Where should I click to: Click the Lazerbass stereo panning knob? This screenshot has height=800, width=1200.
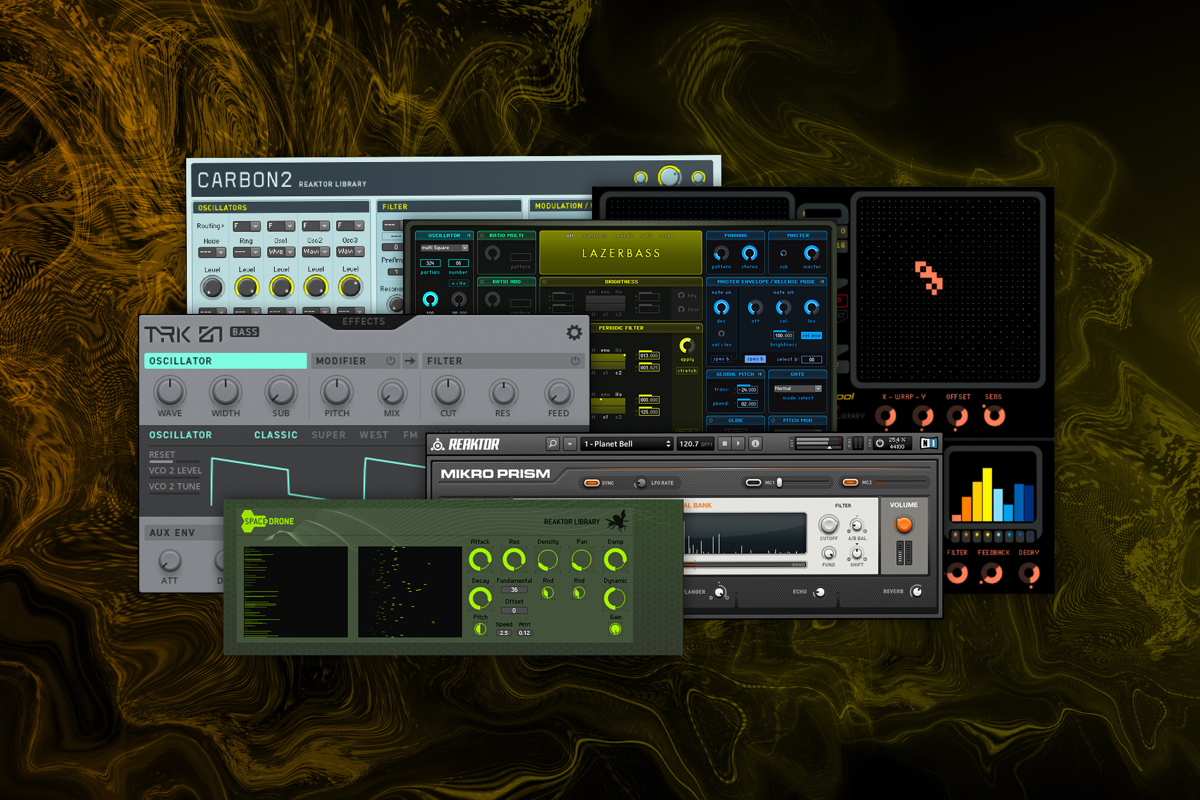(x=749, y=253)
